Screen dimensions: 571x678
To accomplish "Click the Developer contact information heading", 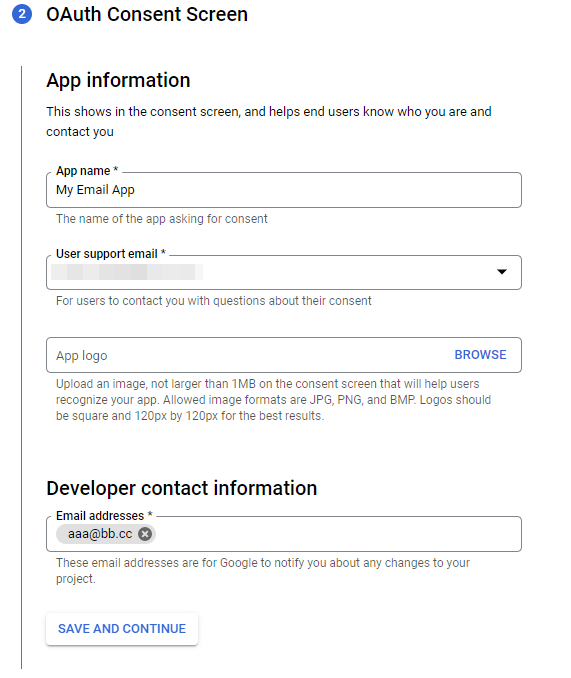I will pos(182,488).
